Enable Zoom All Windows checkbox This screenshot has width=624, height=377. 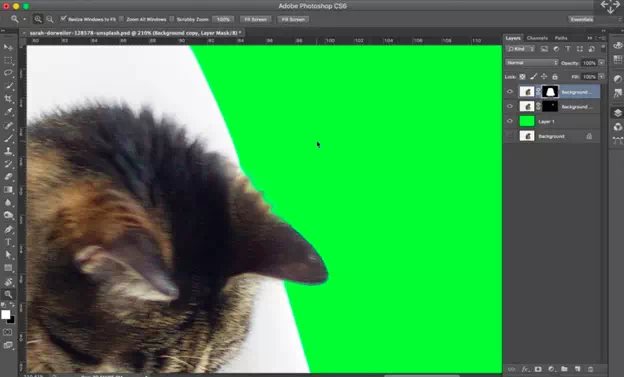pos(121,19)
